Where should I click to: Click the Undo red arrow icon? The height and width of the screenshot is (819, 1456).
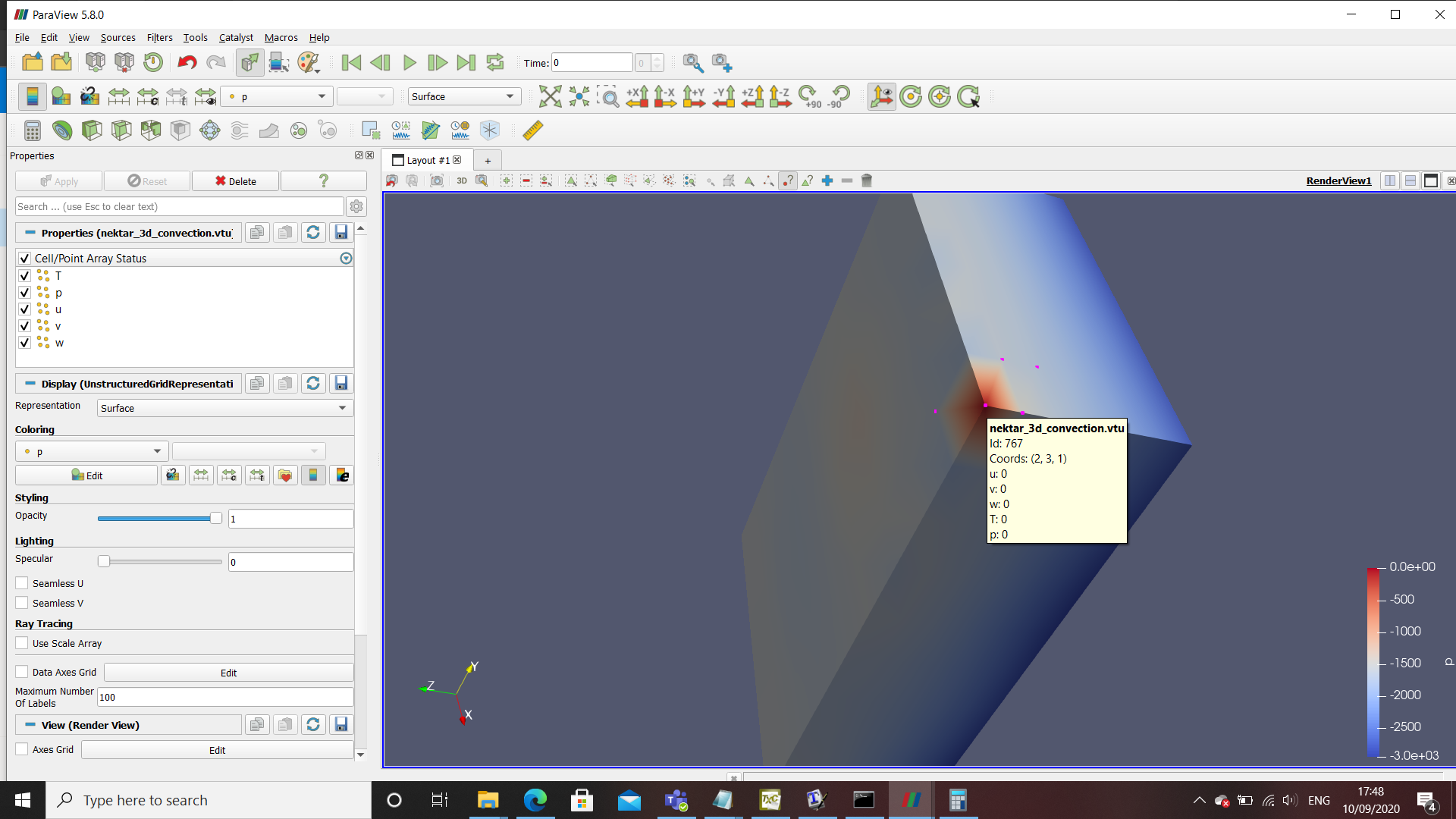[187, 62]
